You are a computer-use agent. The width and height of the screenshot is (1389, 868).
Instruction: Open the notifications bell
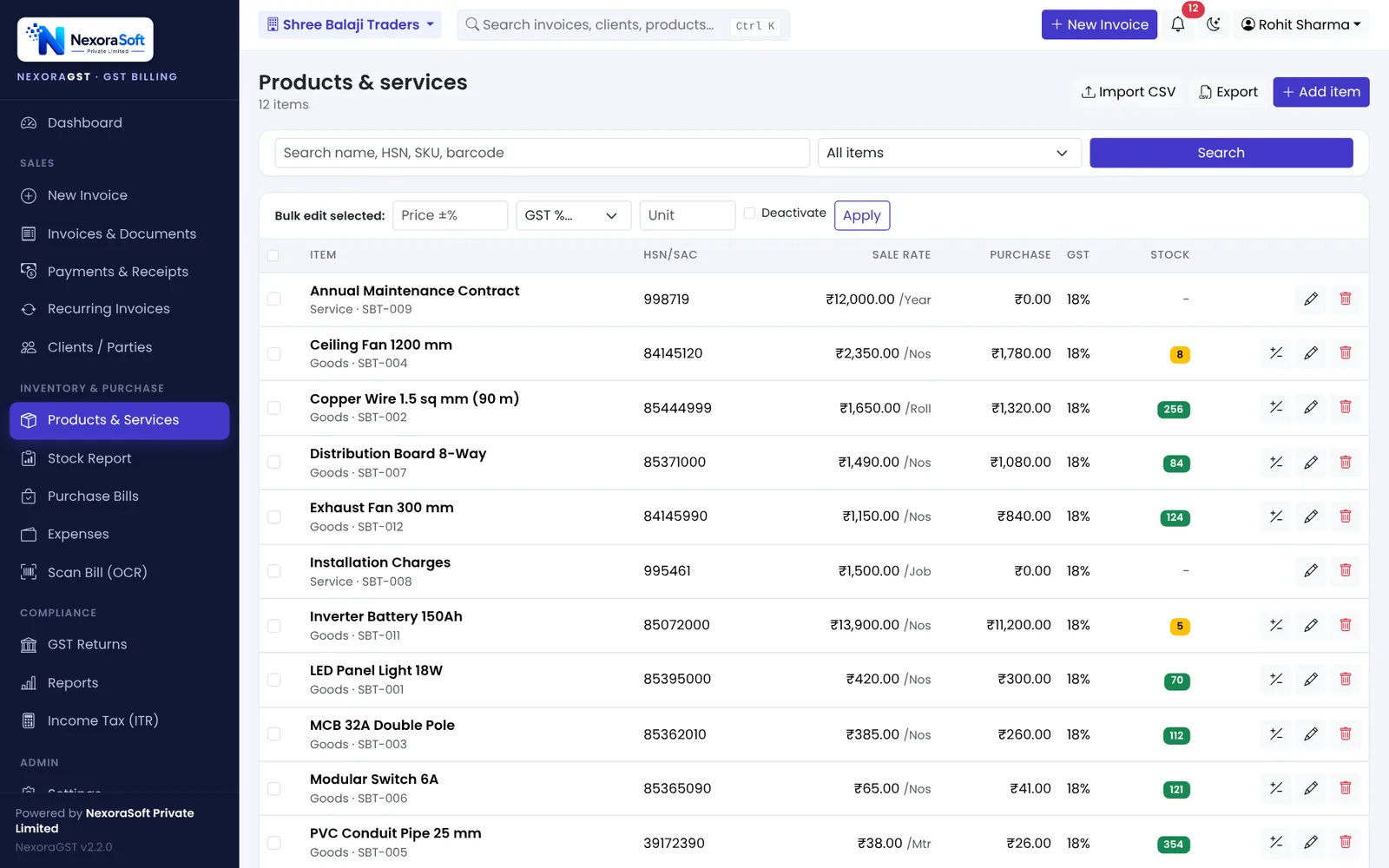point(1177,24)
